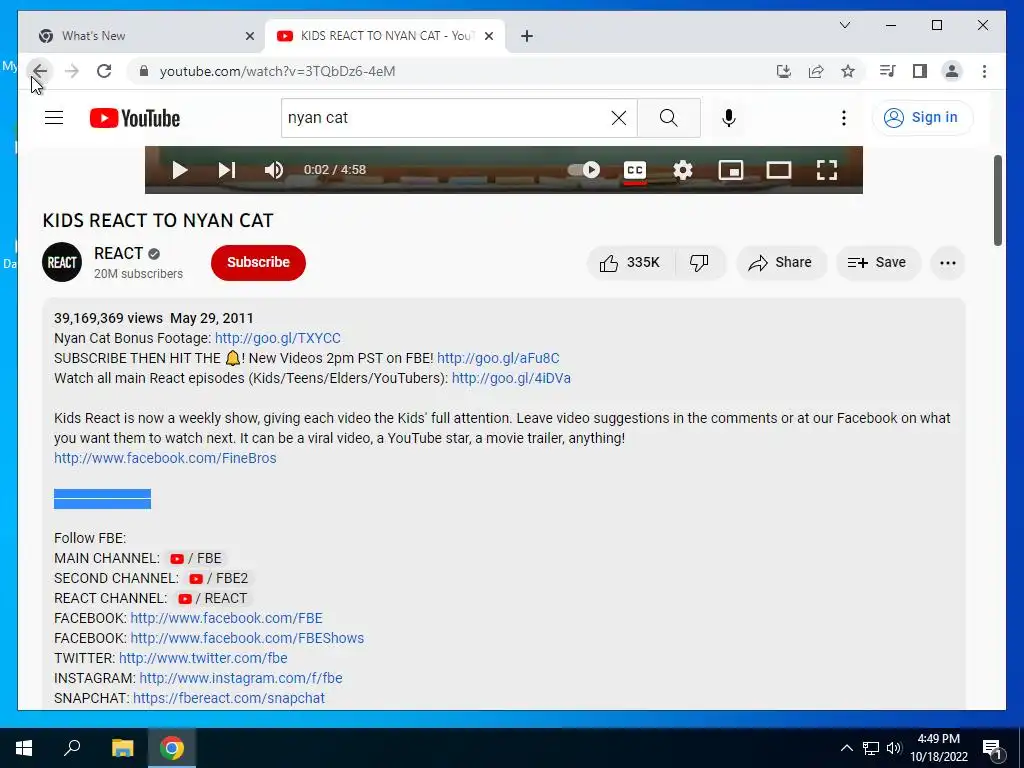
Task: Open the Windows notification center icon
Action: 991,749
